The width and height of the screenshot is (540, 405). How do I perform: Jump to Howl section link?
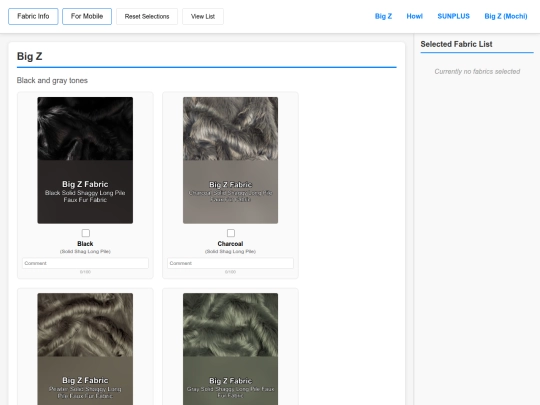414,16
